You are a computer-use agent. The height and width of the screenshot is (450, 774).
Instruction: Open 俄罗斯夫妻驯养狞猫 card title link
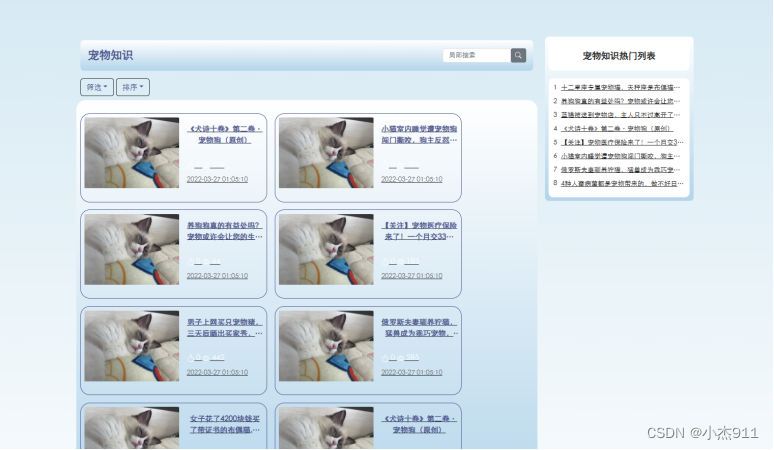pos(419,328)
